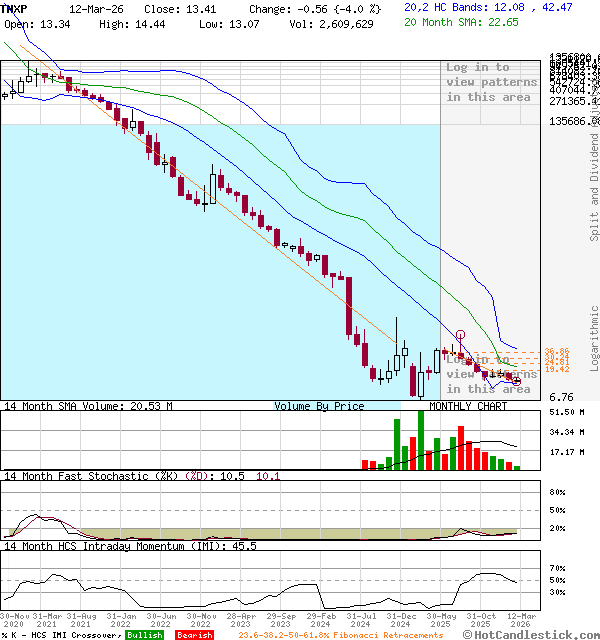Viewport: 600px width, 640px height.
Task: Click the green Bullish legend badge
Action: (144, 634)
